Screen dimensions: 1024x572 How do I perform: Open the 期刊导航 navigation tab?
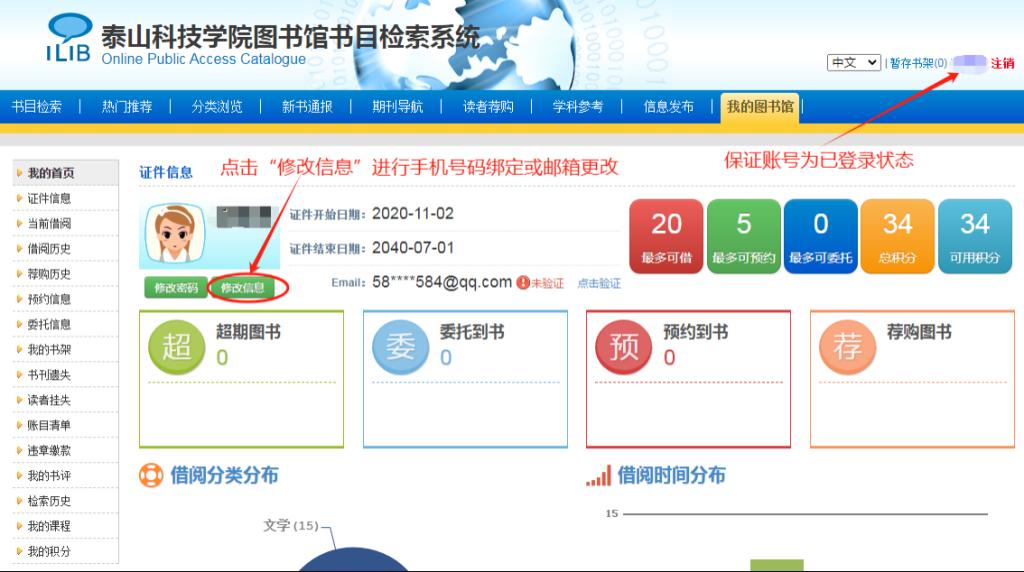coord(398,106)
